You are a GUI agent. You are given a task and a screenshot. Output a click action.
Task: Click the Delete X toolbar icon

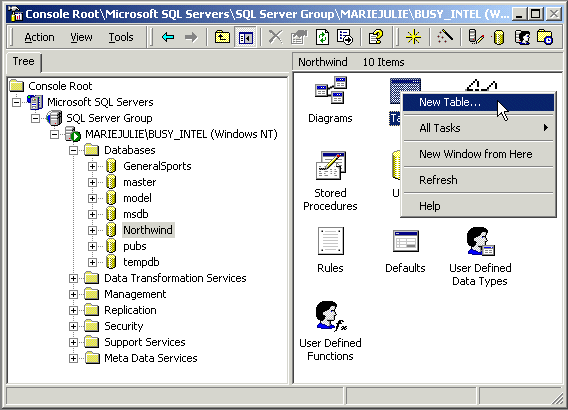point(275,37)
